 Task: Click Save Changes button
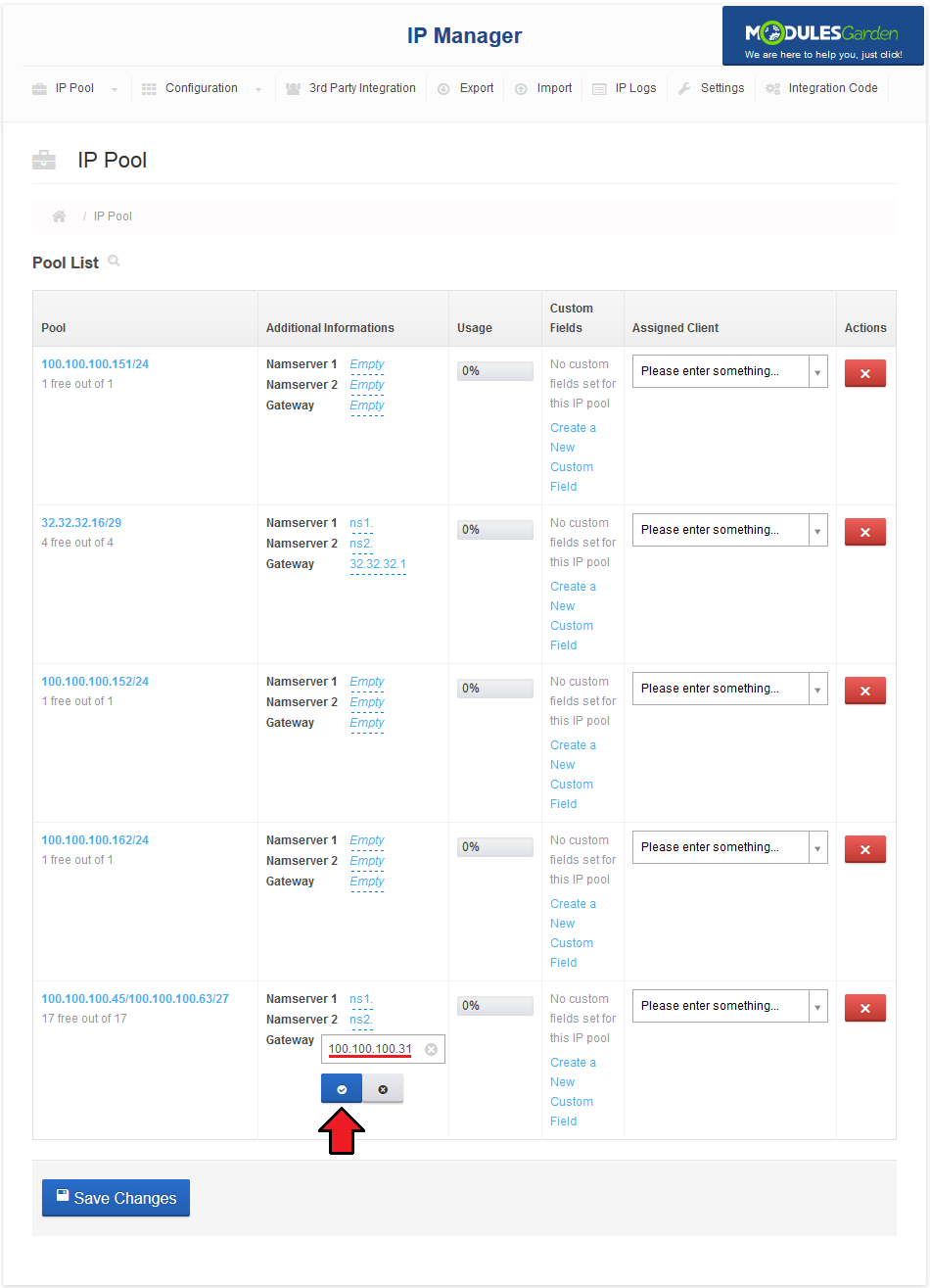pyautogui.click(x=116, y=1198)
